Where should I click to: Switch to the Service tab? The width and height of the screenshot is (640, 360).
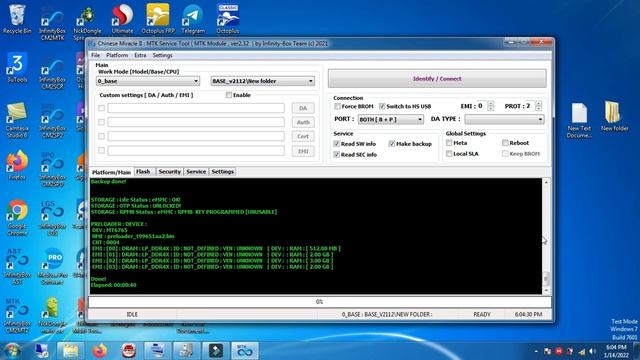click(x=196, y=171)
